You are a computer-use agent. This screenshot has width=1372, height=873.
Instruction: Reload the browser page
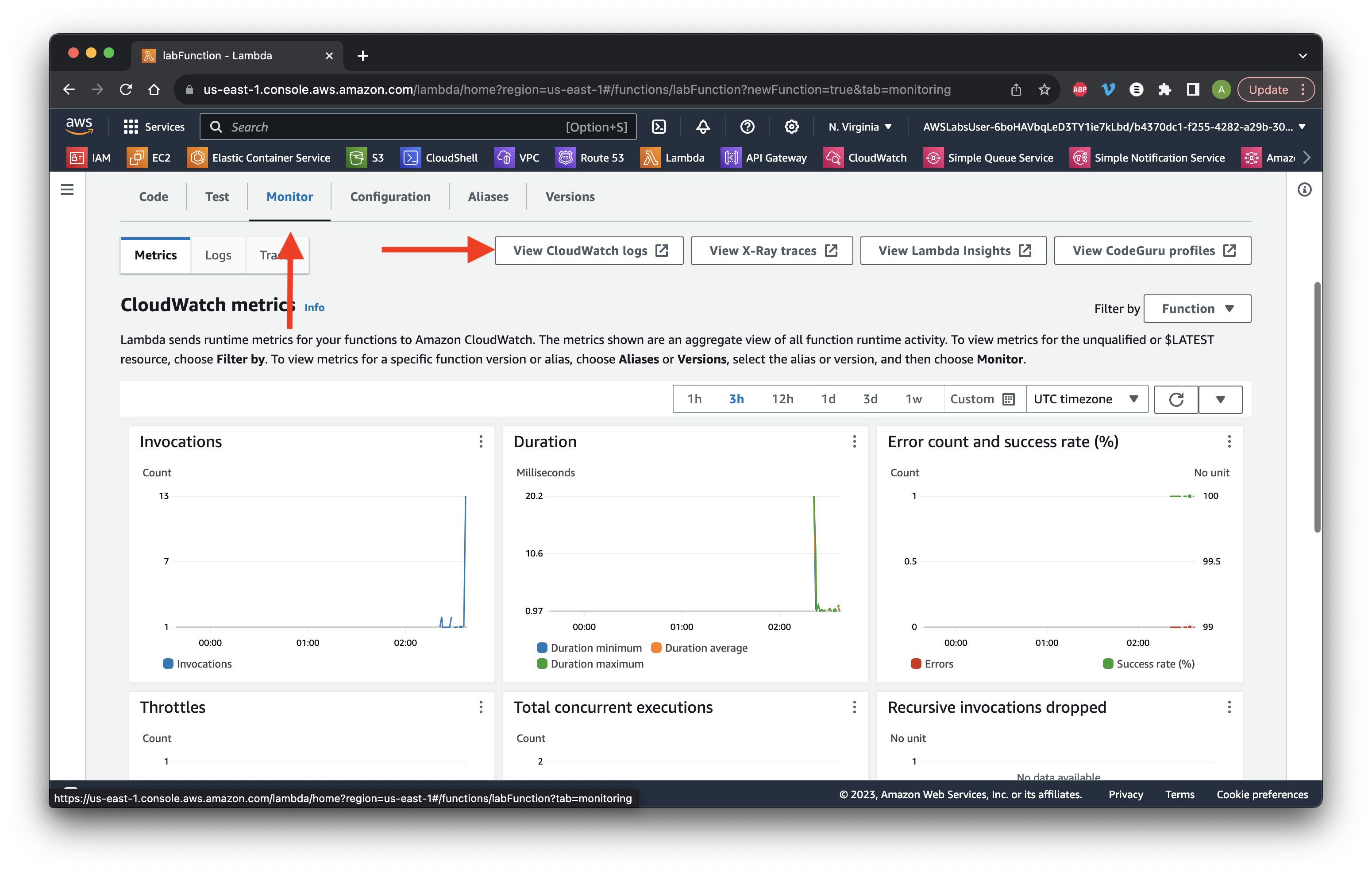pyautogui.click(x=126, y=89)
